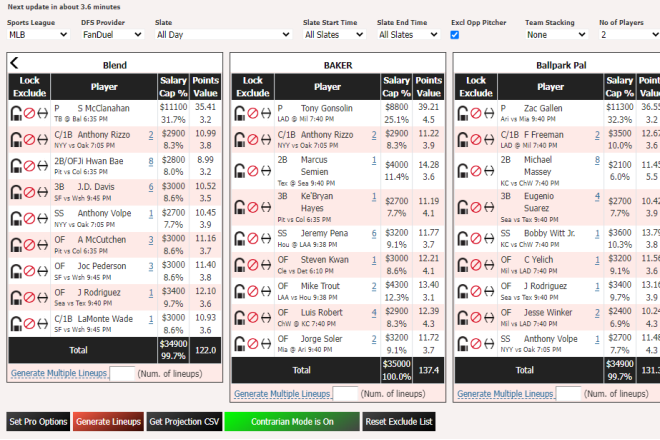
Task: Uncheck the Excl Opp Pitcher checkbox
Action: pos(455,35)
